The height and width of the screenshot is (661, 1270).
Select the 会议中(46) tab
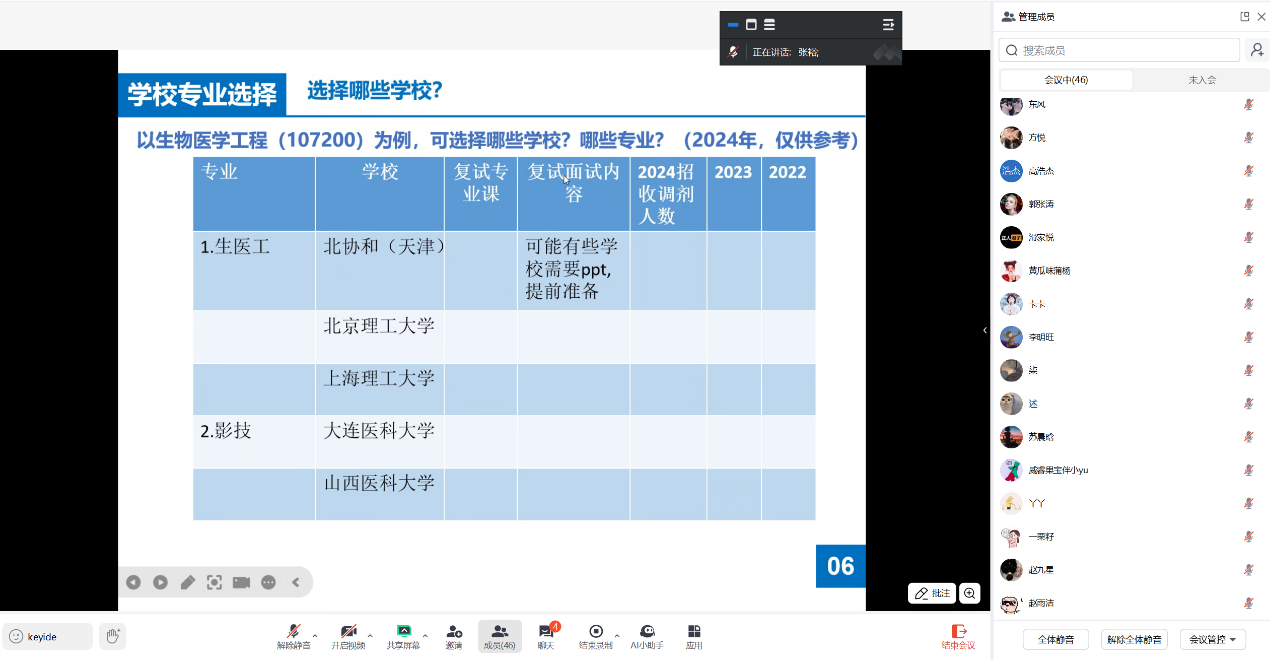pos(1066,80)
